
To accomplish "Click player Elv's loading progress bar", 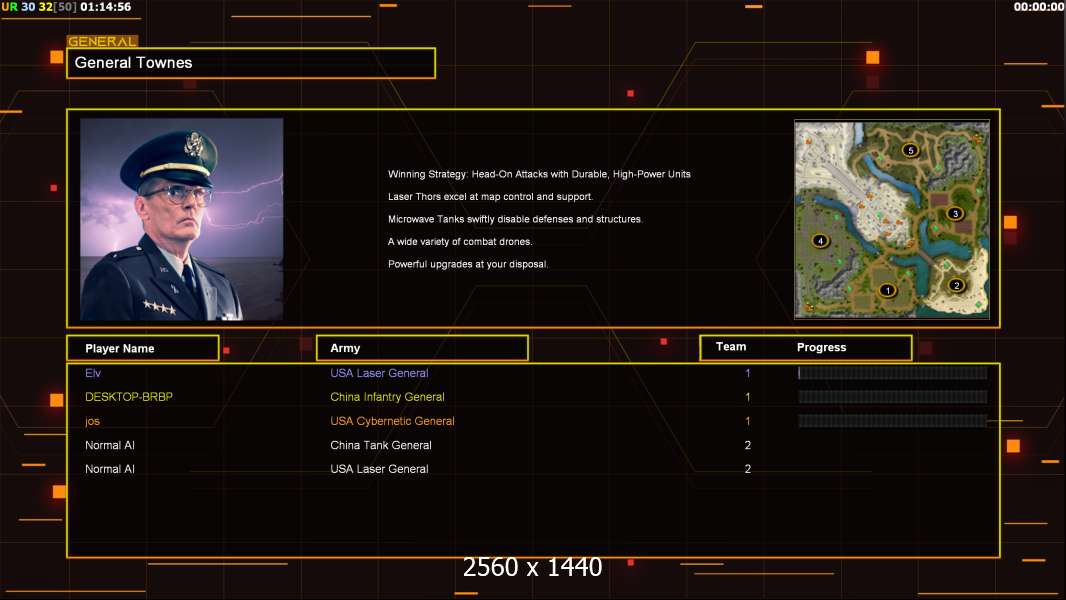I will click(x=893, y=372).
